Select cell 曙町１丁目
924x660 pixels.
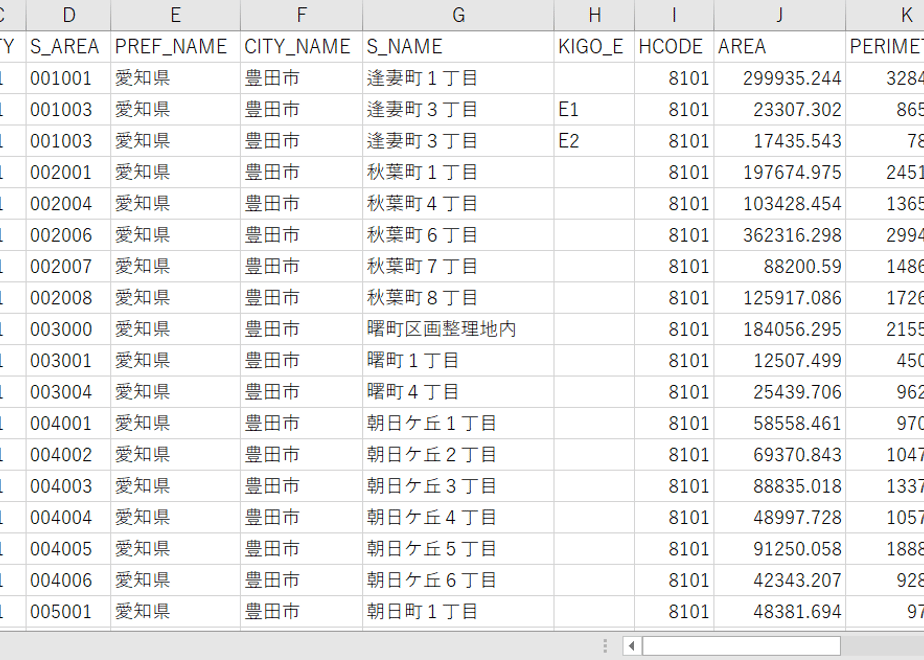458,361
